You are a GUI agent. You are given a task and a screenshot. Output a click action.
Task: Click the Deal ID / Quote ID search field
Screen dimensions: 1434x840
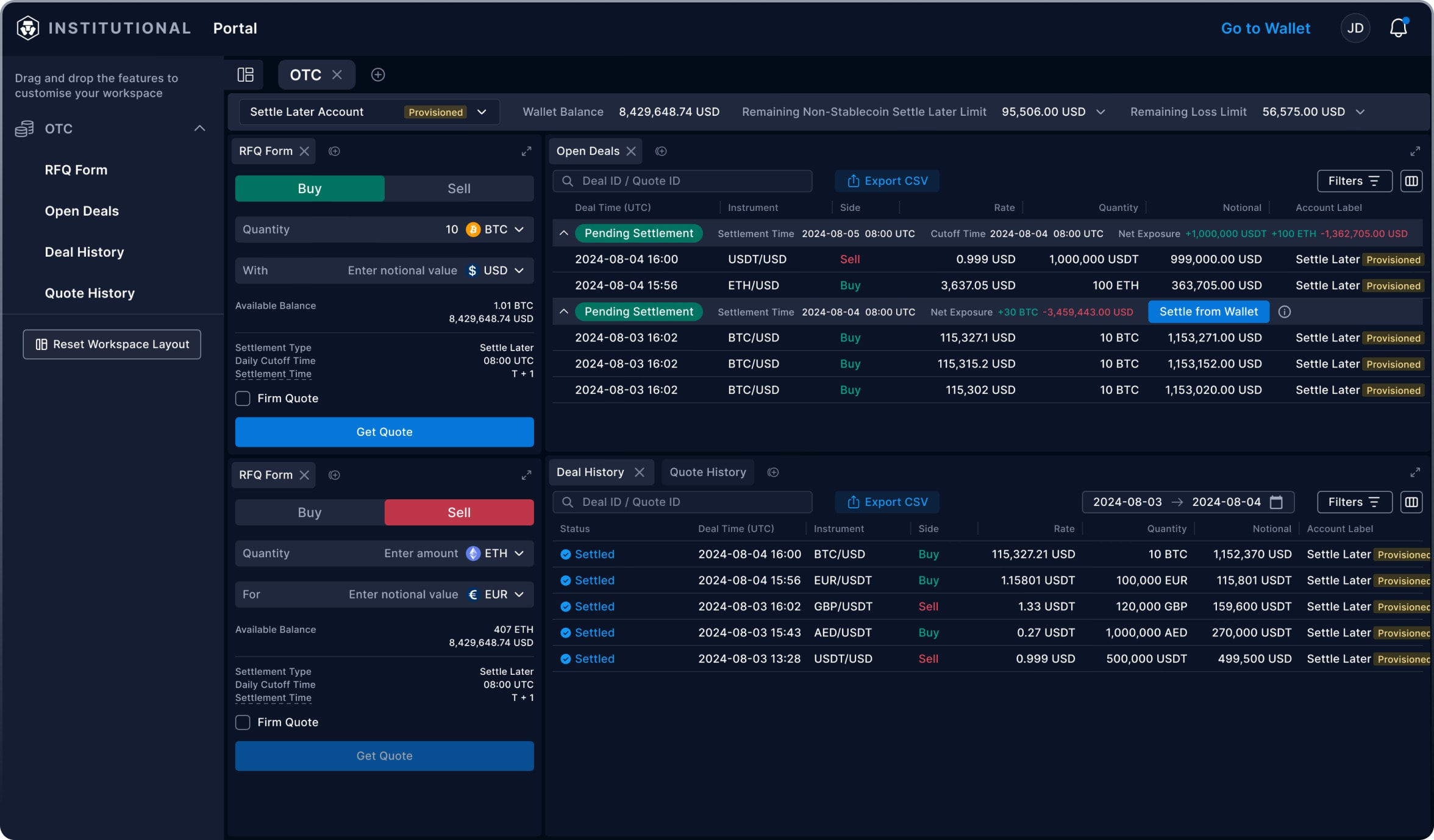682,180
